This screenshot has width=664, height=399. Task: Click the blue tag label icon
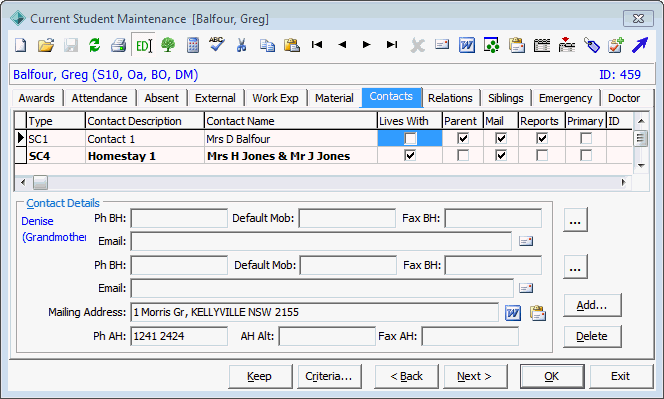(592, 45)
